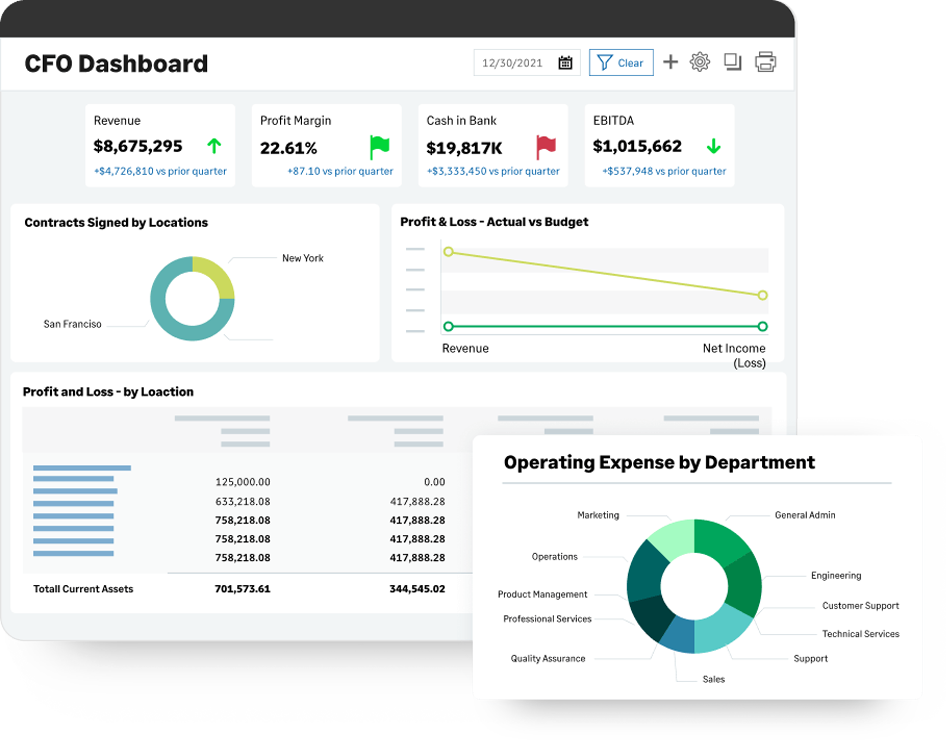Click the 125,000.00 table cell
This screenshot has height=740, width=946.
[x=242, y=482]
